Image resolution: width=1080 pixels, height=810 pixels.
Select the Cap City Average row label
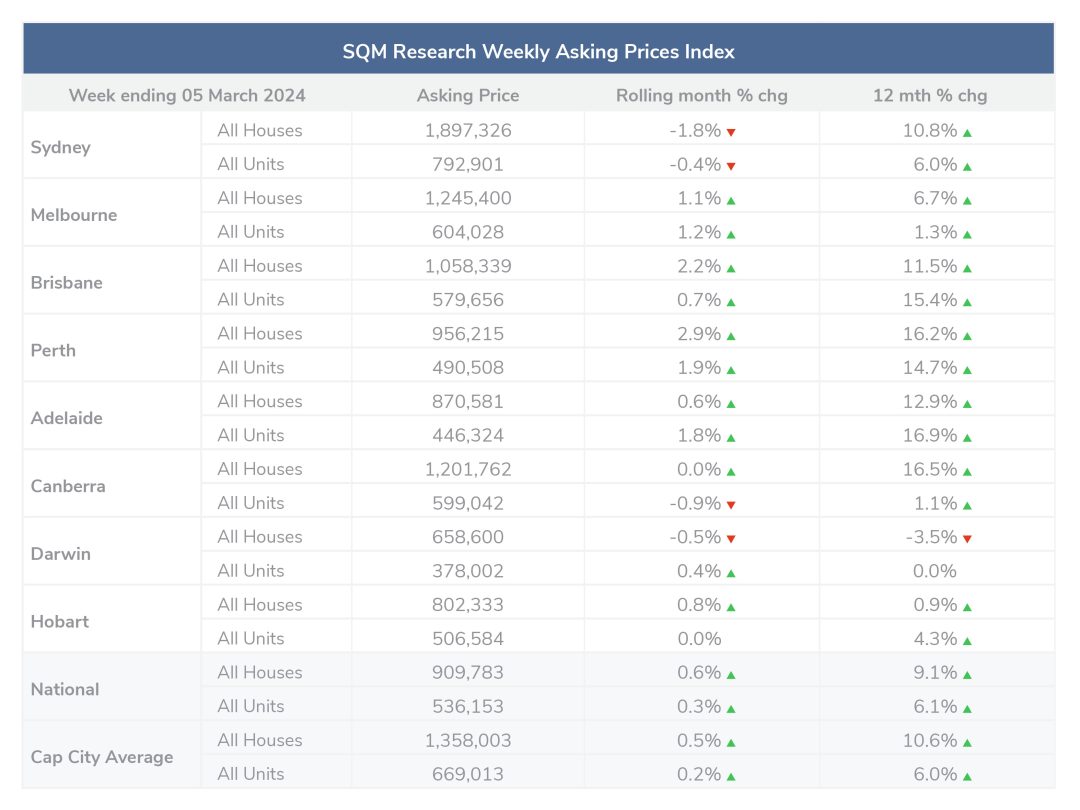pyautogui.click(x=102, y=757)
